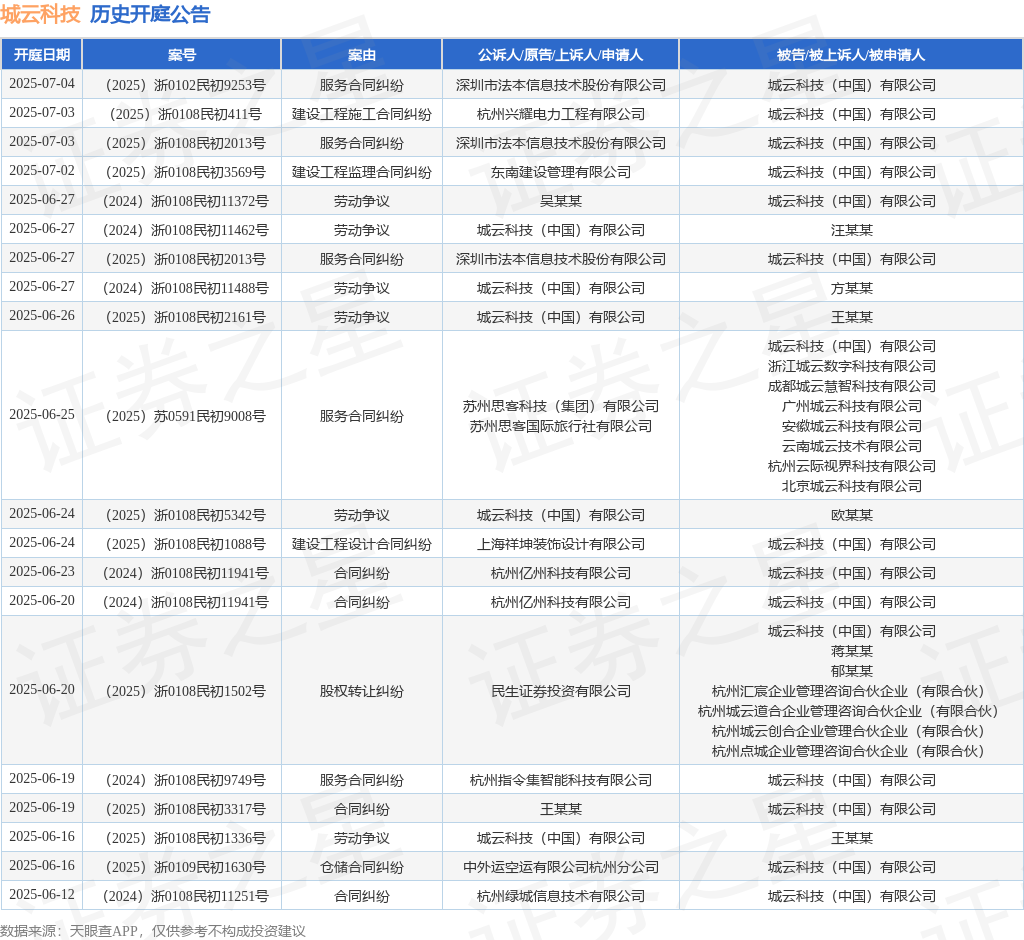Screen dimensions: 1024x940
Task: Click plaintiff 杭州绿城信息技术有限公司
Action: tap(561, 896)
